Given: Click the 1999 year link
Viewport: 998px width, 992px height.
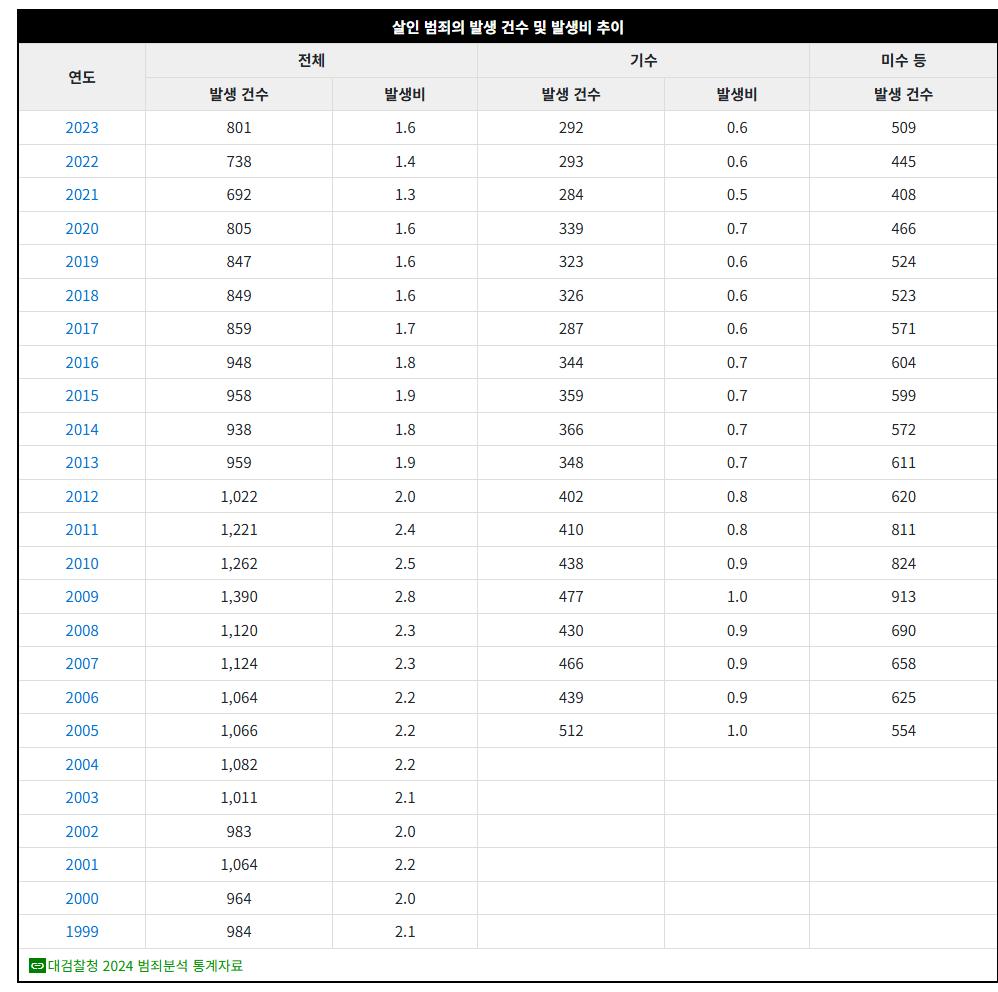Looking at the screenshot, I should pos(82,932).
